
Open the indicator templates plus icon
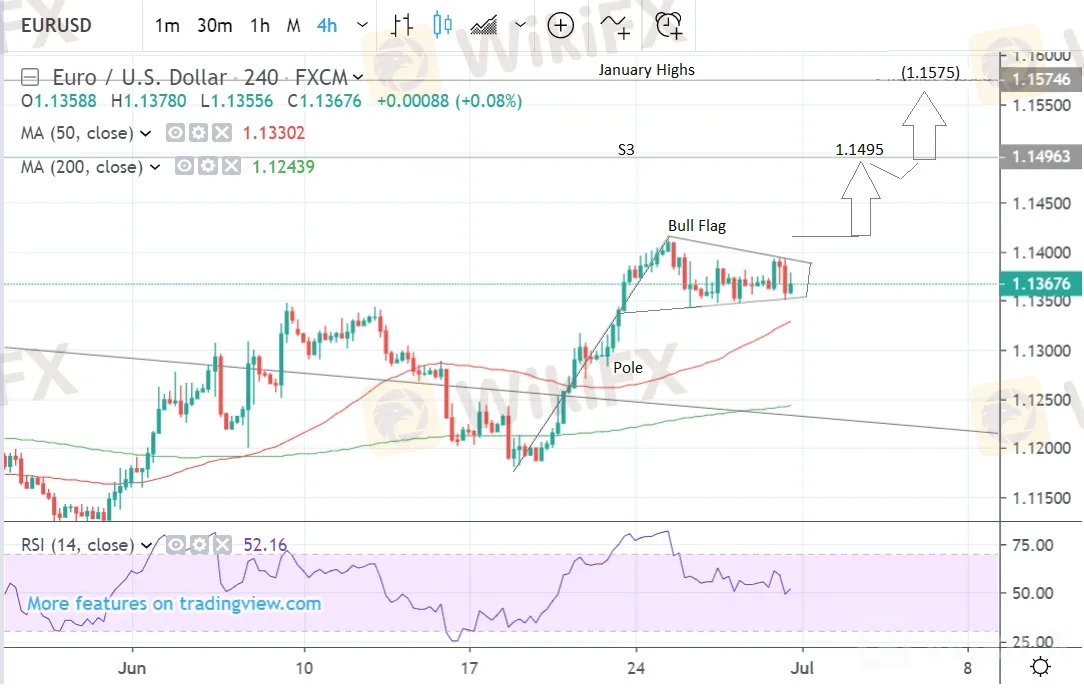tap(613, 25)
